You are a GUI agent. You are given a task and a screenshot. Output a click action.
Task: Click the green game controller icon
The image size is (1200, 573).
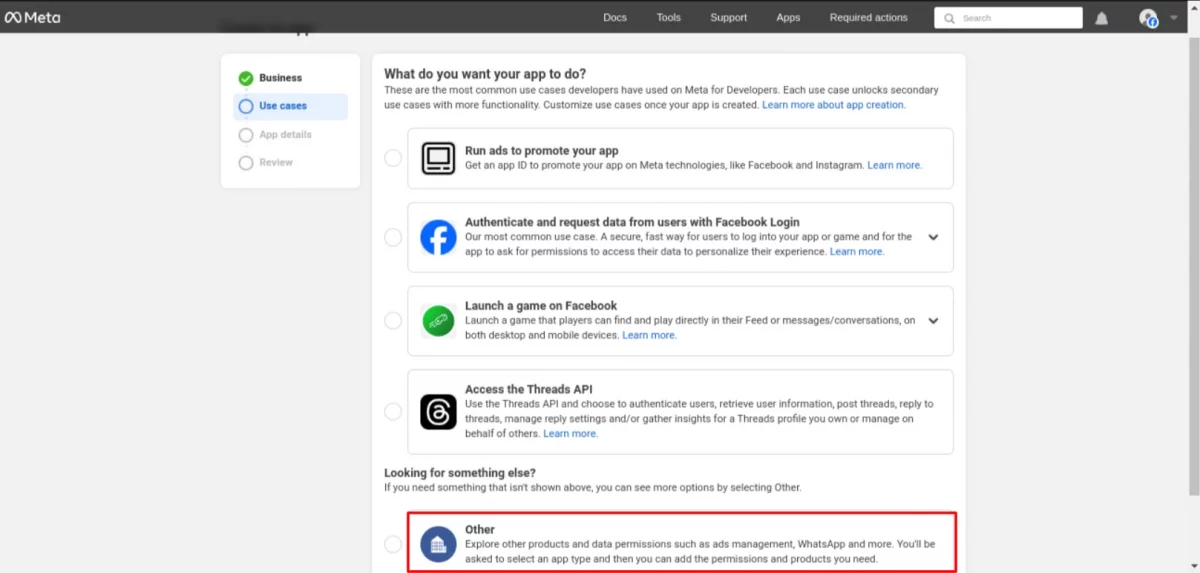pyautogui.click(x=438, y=321)
